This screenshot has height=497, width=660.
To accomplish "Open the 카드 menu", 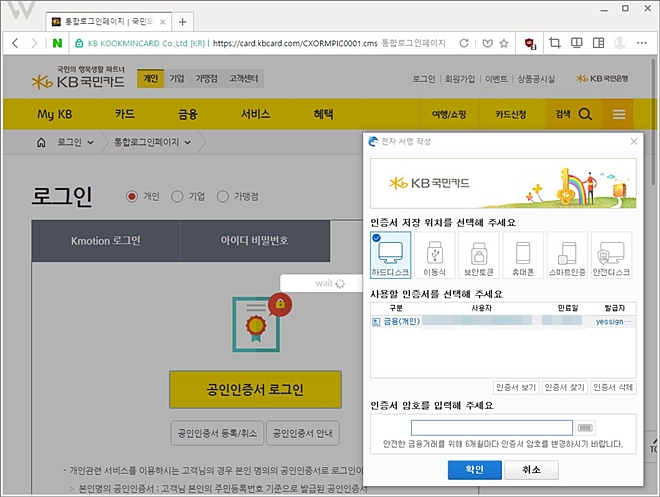I will click(125, 114).
